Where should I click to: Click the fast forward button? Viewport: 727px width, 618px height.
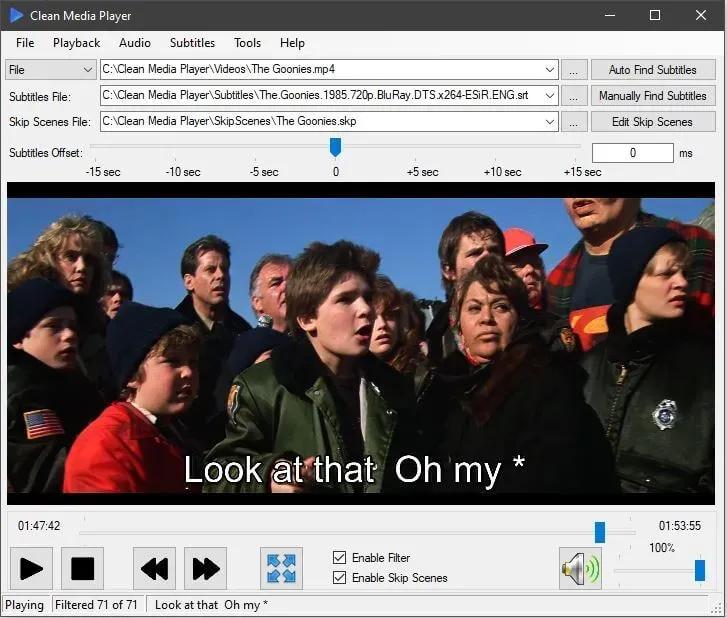tap(205, 568)
